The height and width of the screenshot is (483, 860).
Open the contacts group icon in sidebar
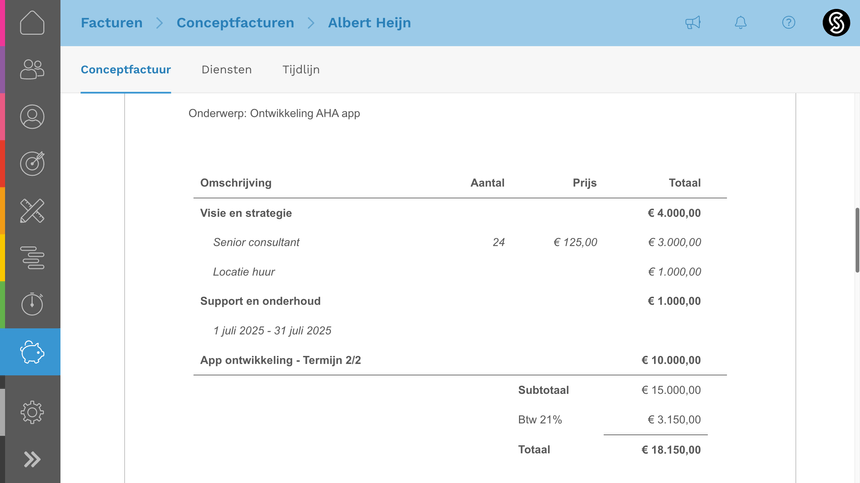(32, 70)
